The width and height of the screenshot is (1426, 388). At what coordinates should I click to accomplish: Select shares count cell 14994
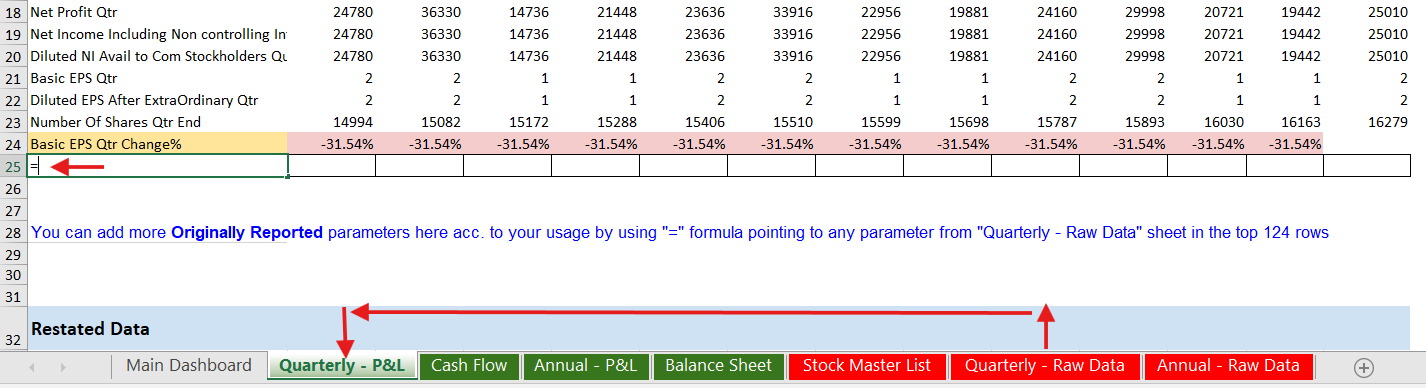pos(332,122)
